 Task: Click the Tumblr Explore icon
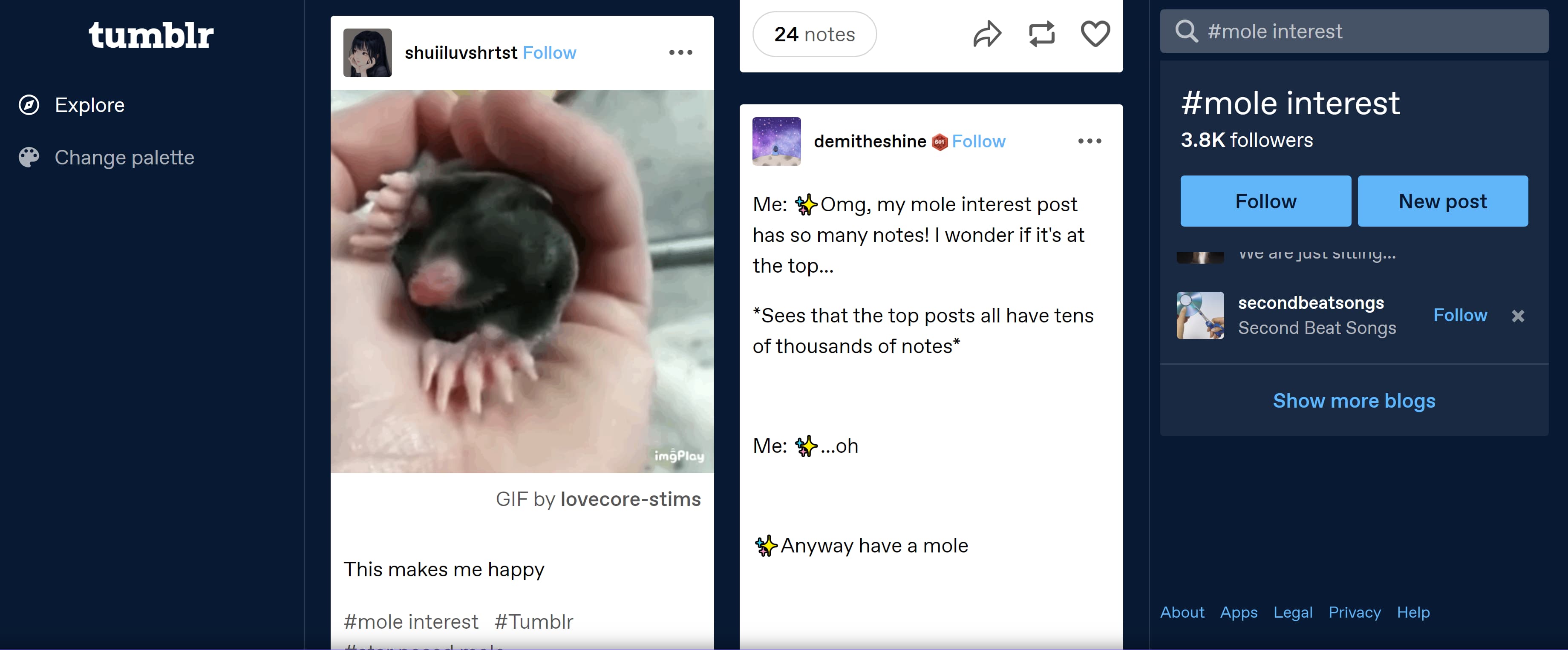pos(29,104)
